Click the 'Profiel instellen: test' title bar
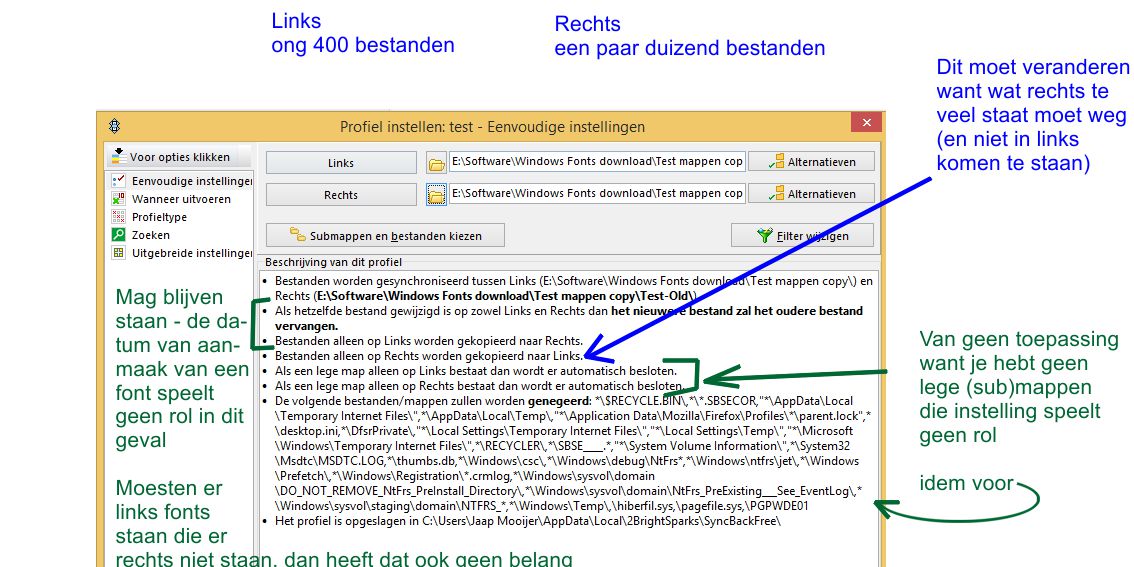The height and width of the screenshot is (567, 1134). pos(492,127)
